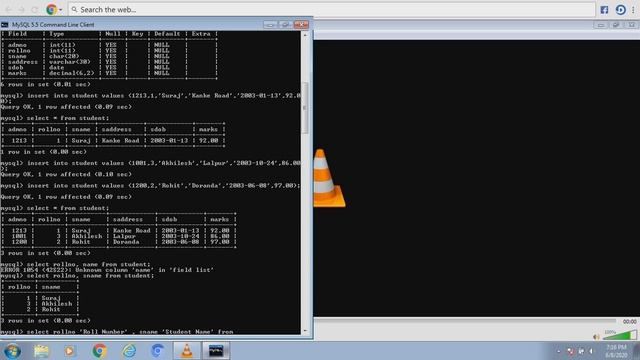
Task: Click the insert statement line containing 'Akhilesh'
Action: pos(151,163)
